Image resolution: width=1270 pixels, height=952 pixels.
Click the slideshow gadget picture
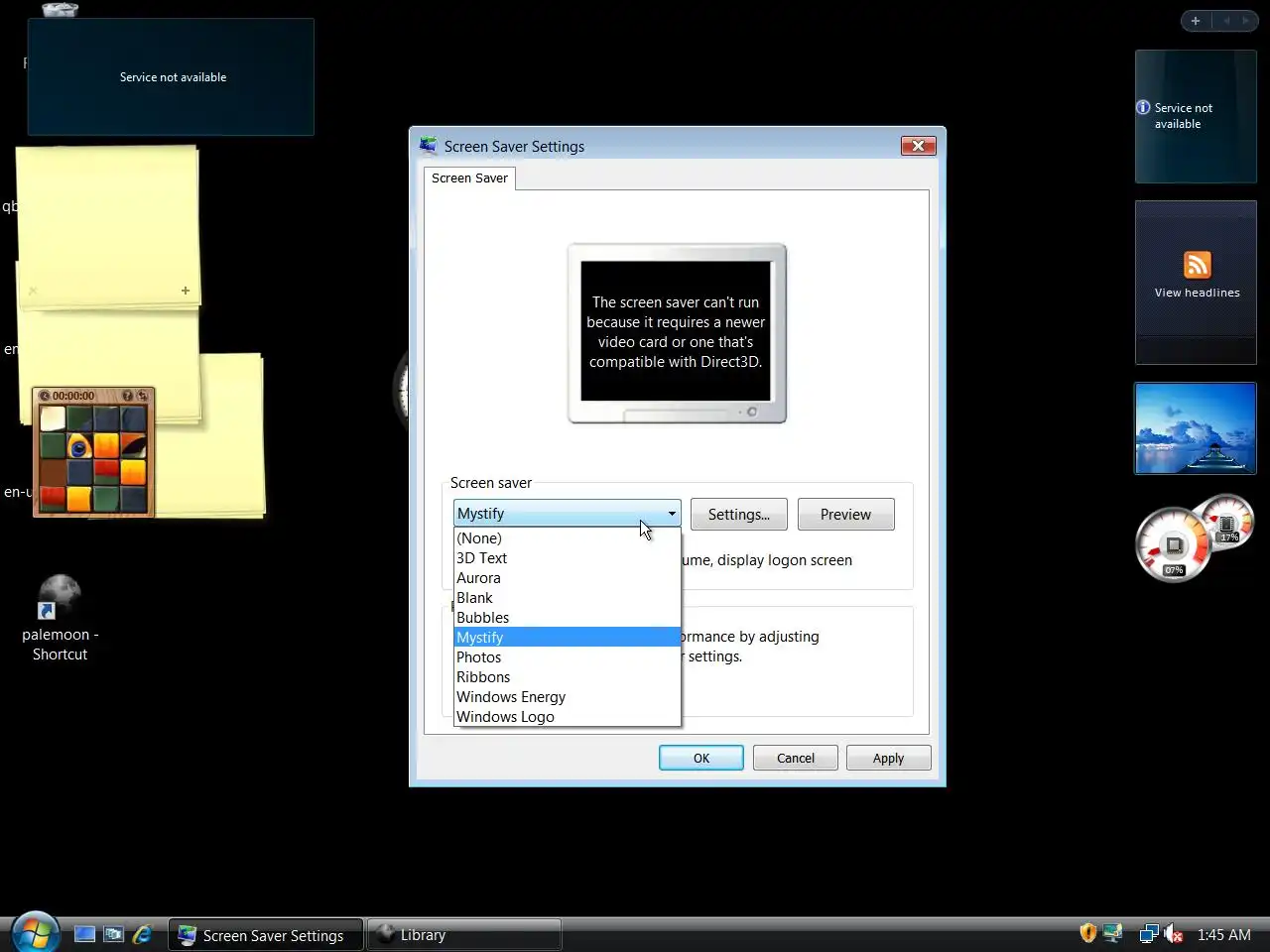point(1196,428)
